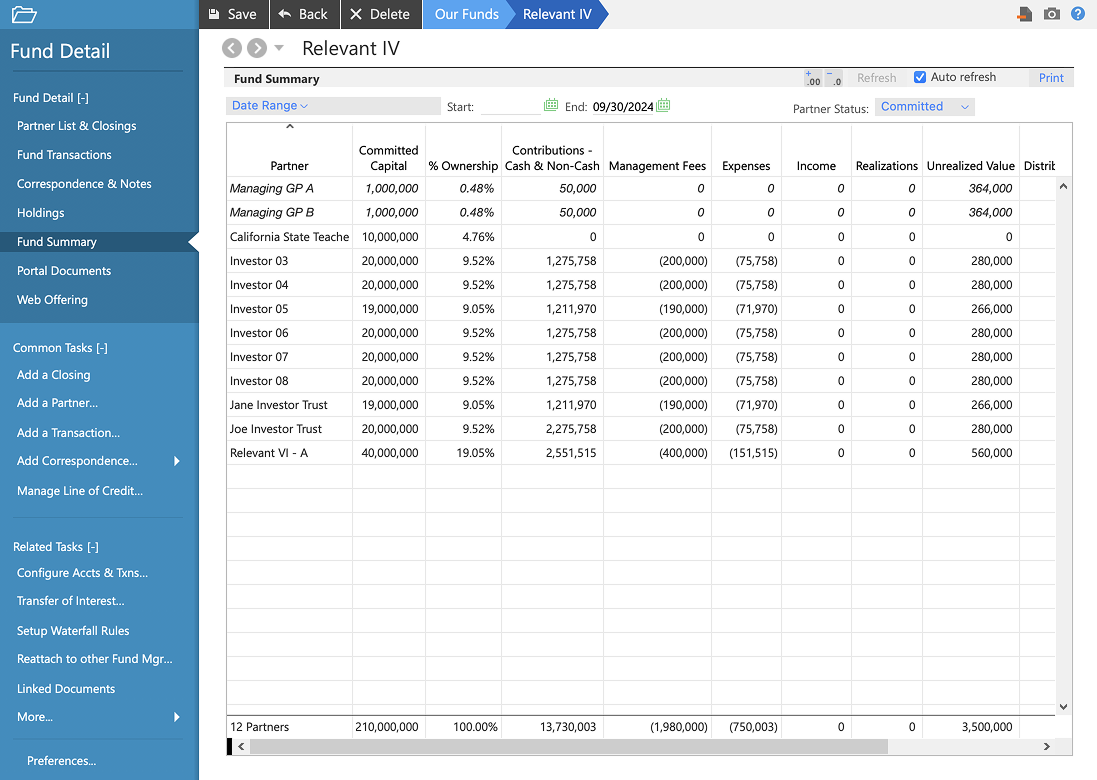
Task: Open the End date calendar picker
Action: coord(663,106)
